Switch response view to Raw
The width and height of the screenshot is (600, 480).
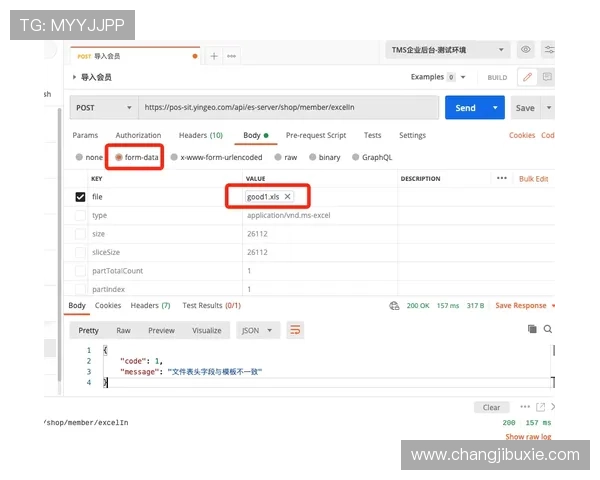123,330
